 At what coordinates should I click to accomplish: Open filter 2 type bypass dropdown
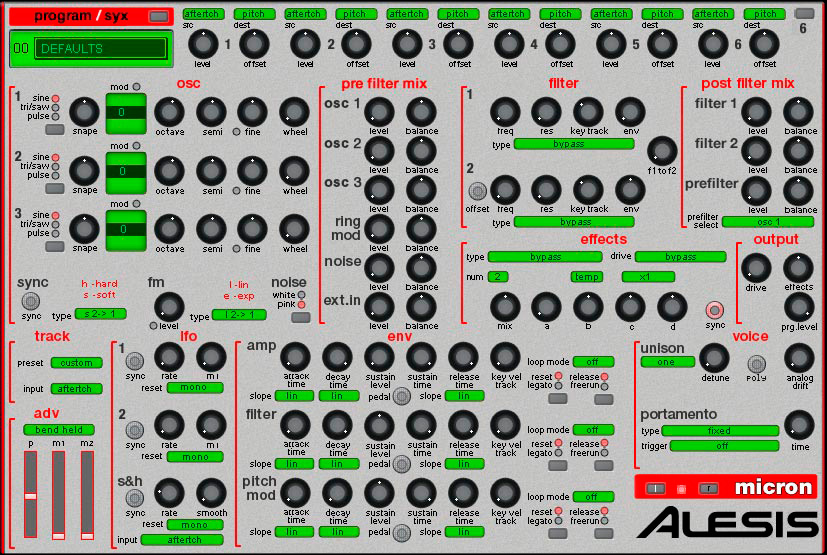tap(574, 222)
